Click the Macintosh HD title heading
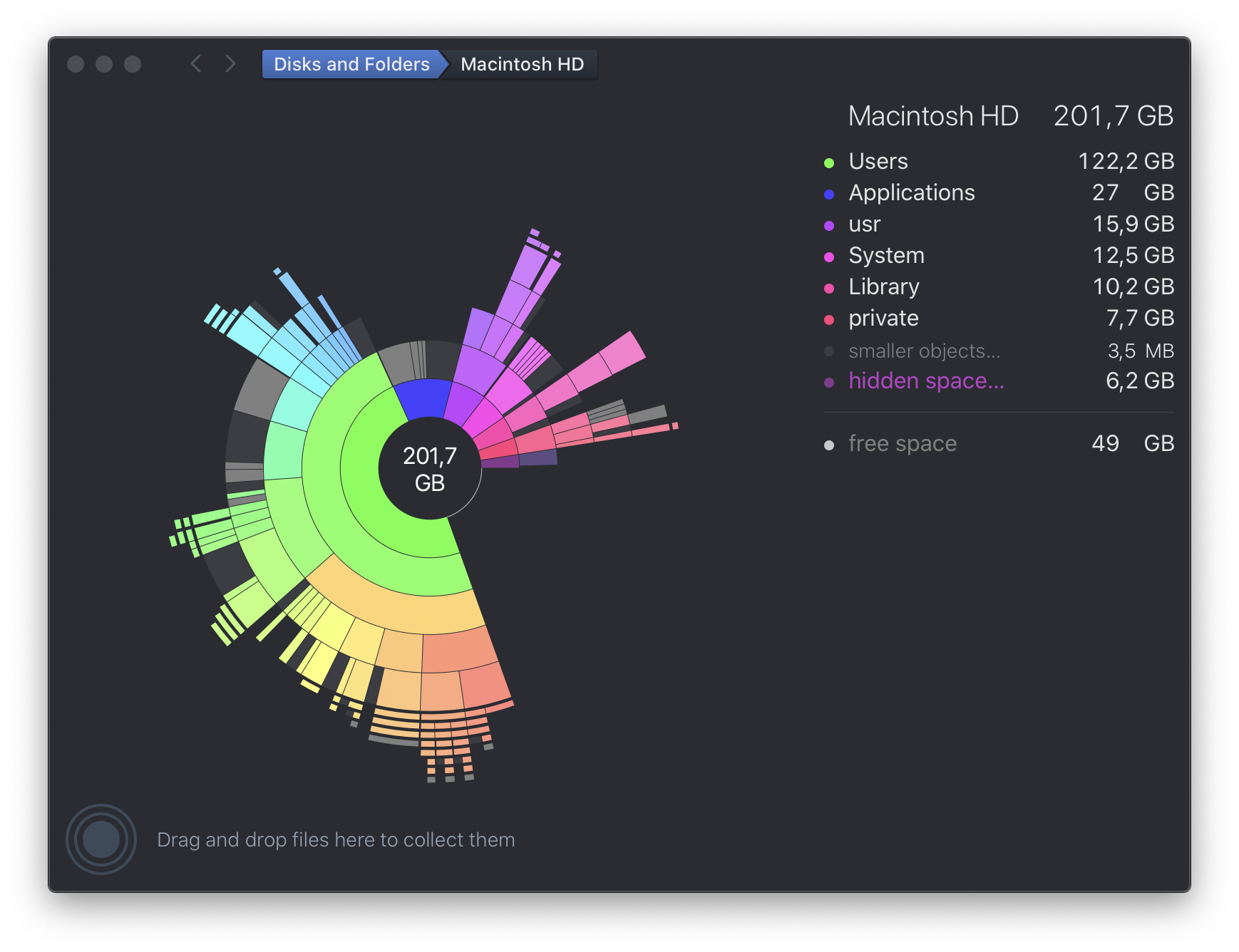Image resolution: width=1239 pixels, height=952 pixels. (x=933, y=116)
